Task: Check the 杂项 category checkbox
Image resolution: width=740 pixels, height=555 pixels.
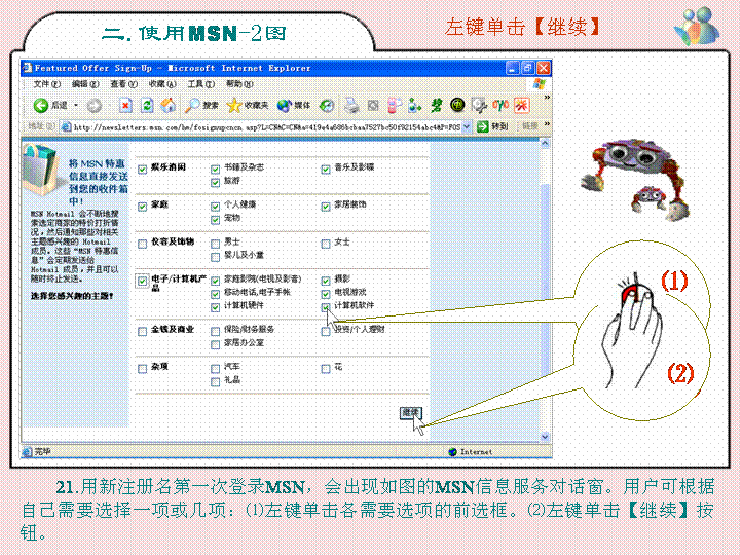Action: click(143, 369)
